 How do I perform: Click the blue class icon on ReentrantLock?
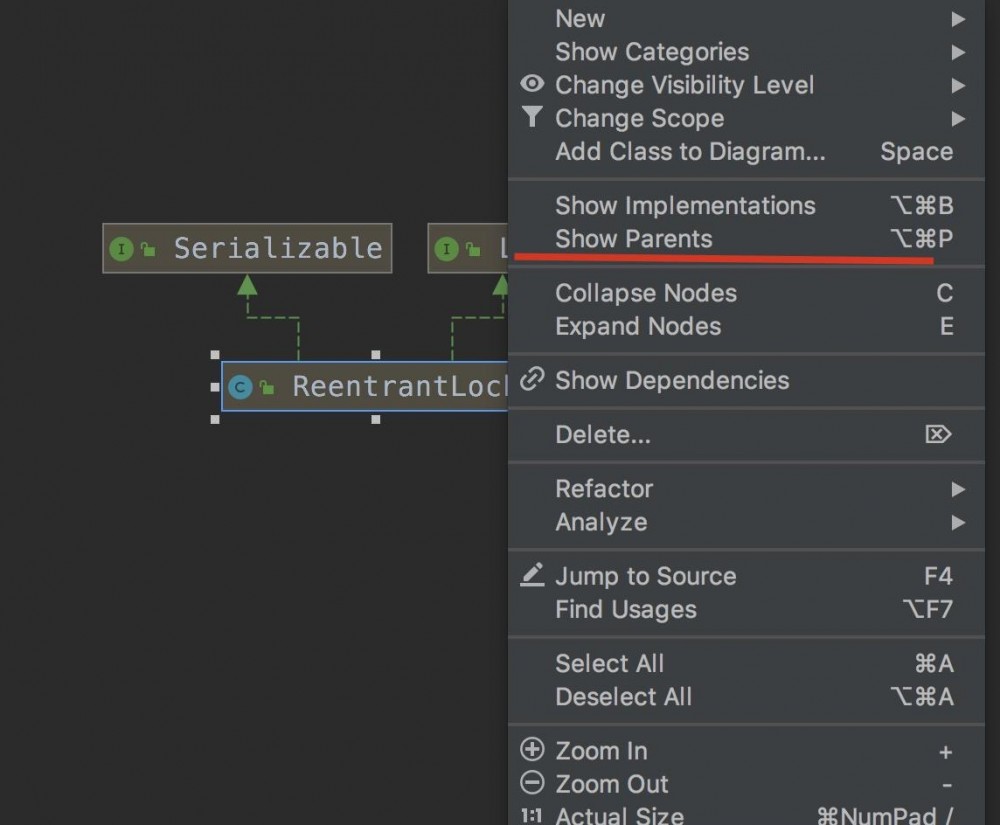240,387
